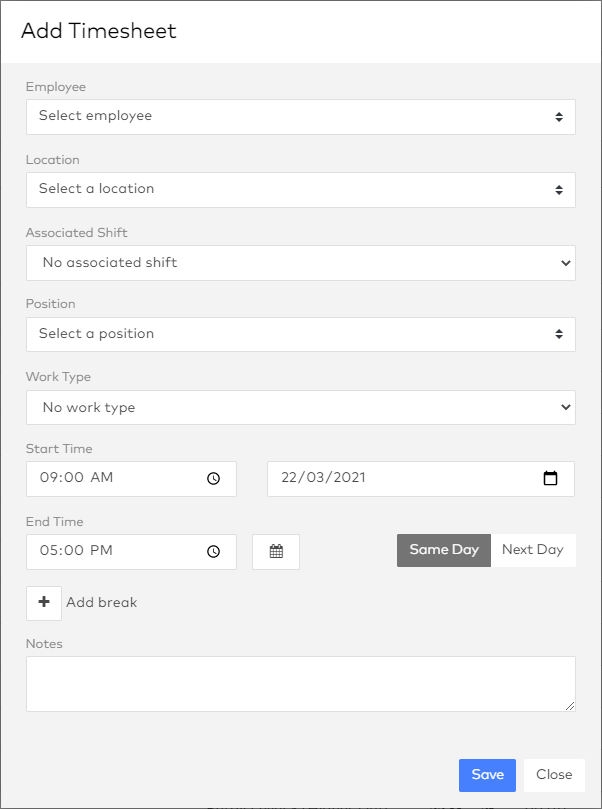Viewport: 602px width, 809px height.
Task: Save the new timesheet
Action: 487,774
